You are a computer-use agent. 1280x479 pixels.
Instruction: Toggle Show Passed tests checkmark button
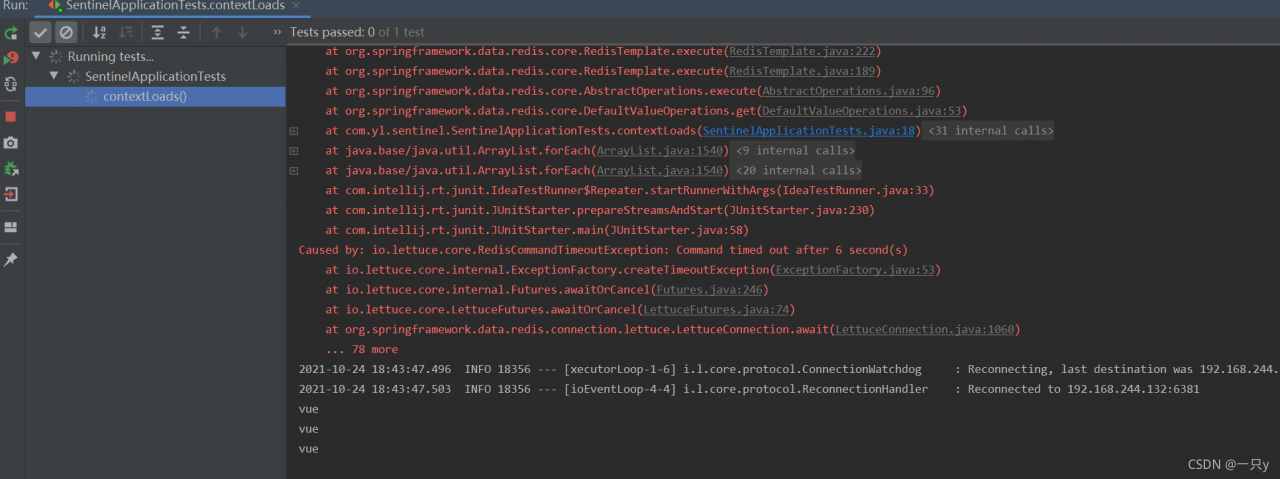[x=40, y=33]
